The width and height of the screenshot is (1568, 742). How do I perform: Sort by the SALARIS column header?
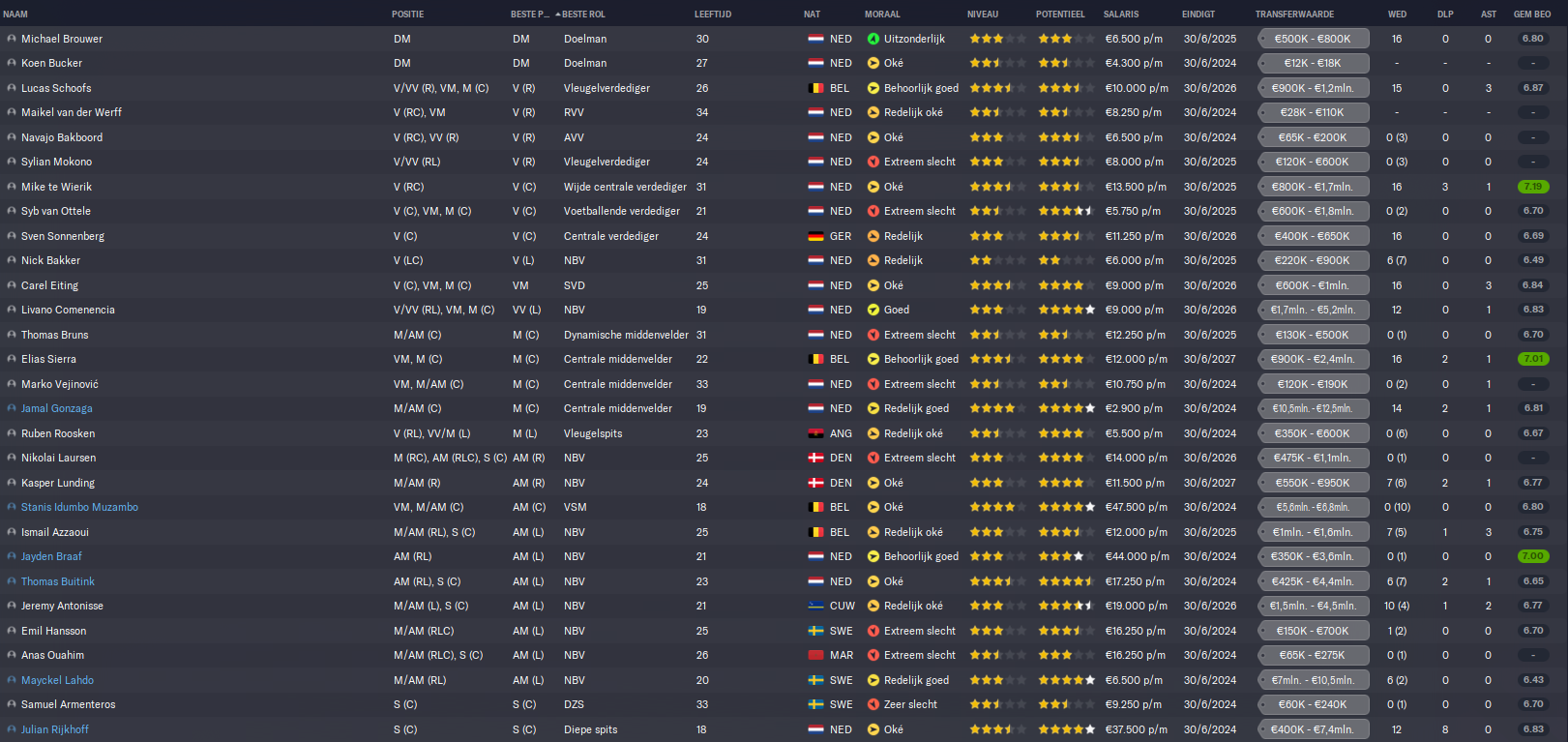pos(1121,15)
